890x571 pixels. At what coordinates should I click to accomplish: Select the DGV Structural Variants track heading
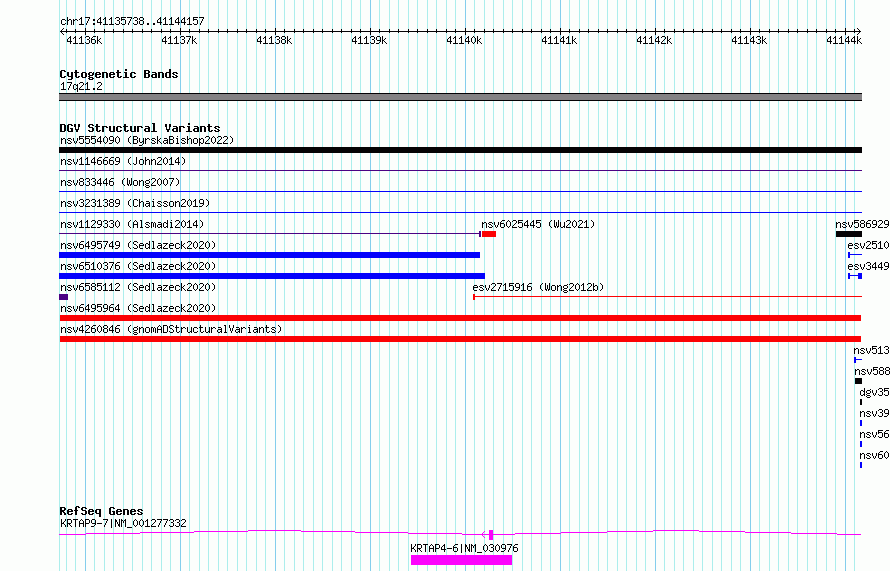140,128
